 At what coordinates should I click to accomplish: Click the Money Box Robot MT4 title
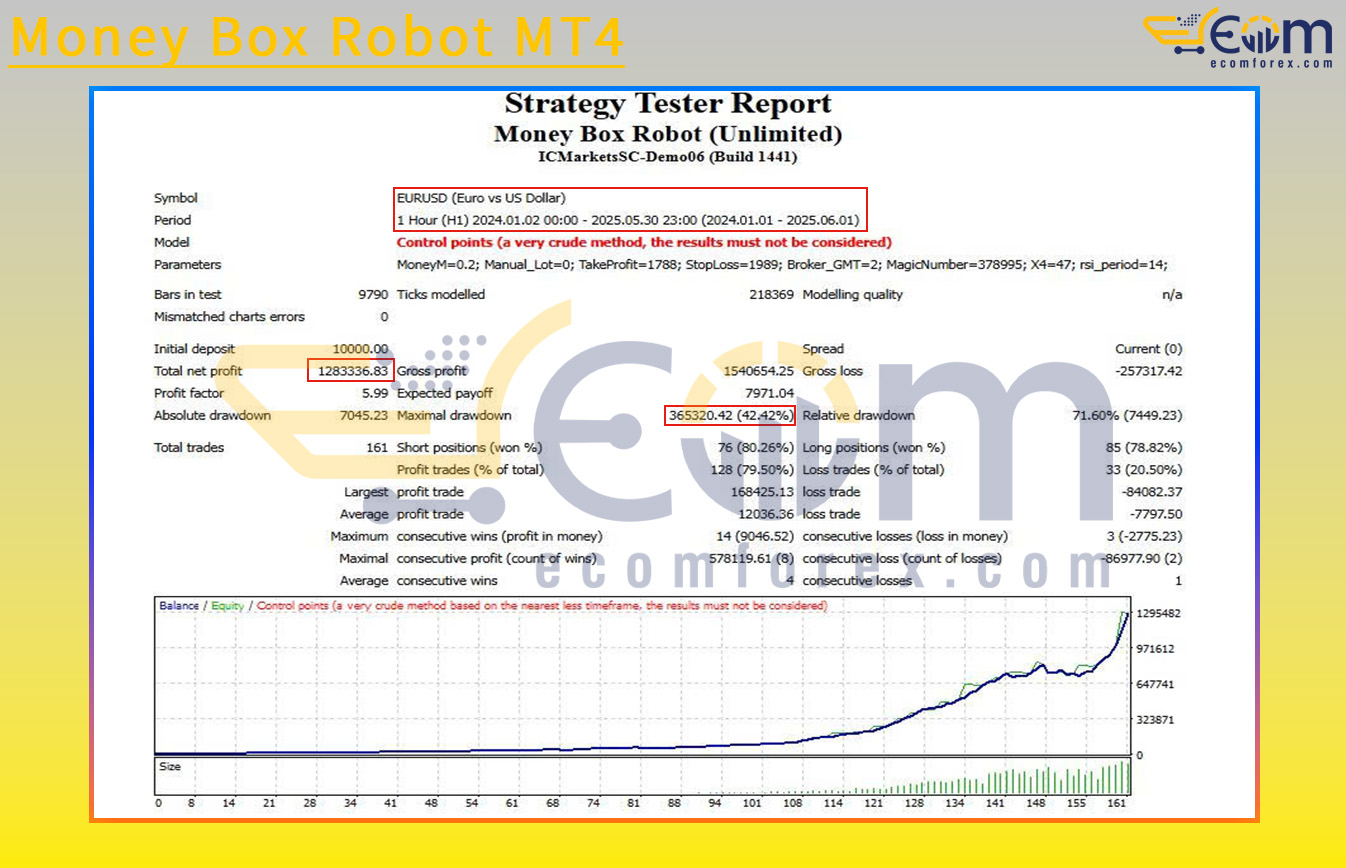317,38
